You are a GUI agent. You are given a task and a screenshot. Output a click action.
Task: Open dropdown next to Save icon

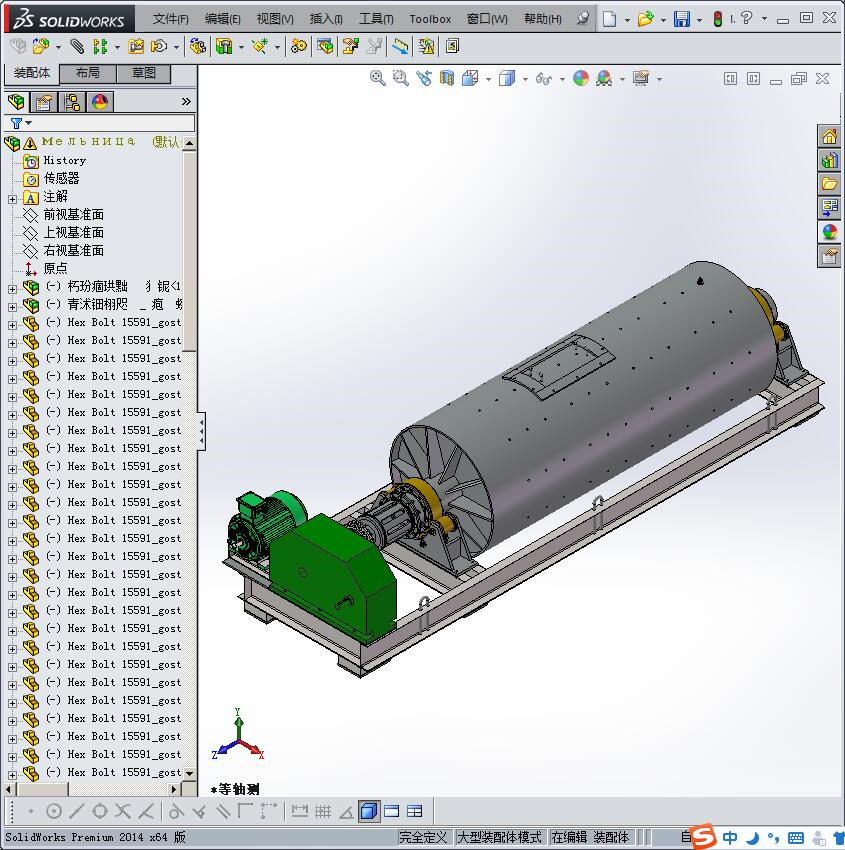[x=699, y=20]
